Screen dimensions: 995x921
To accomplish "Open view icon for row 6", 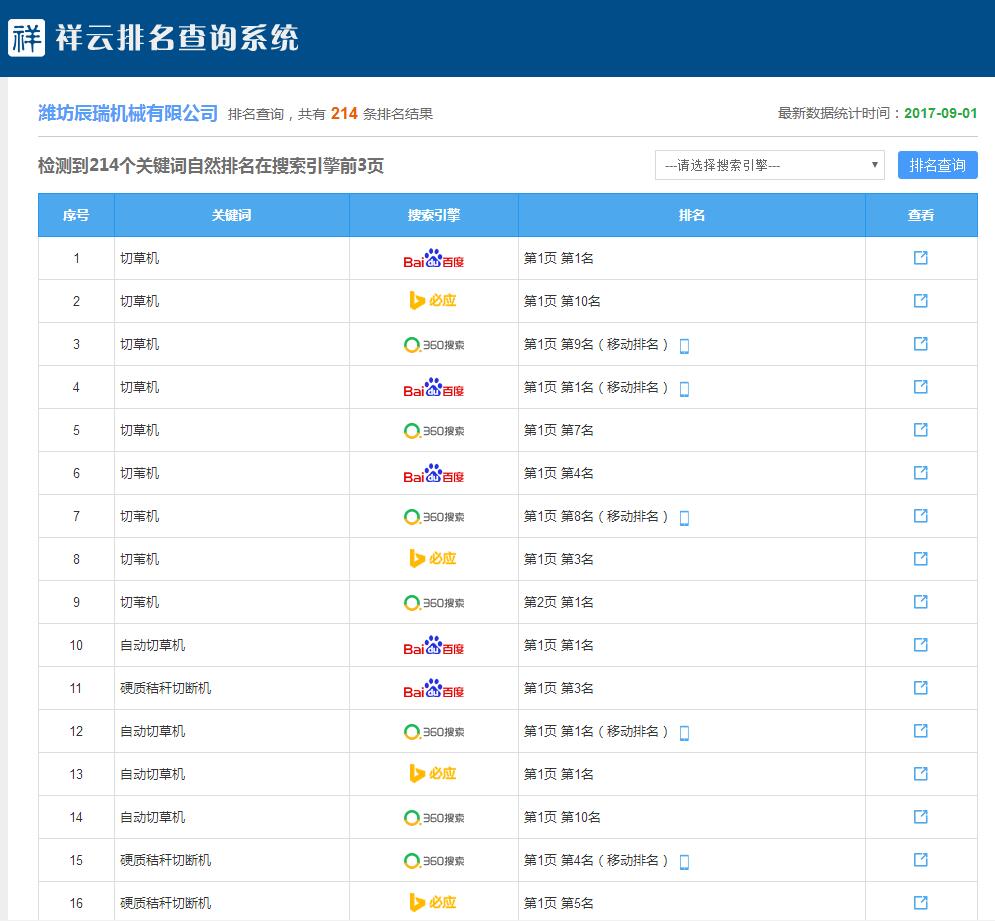I will [920, 473].
